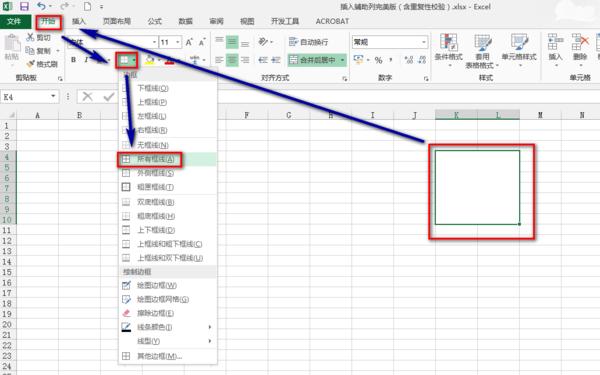Toggle Bold formatting button

point(73,60)
